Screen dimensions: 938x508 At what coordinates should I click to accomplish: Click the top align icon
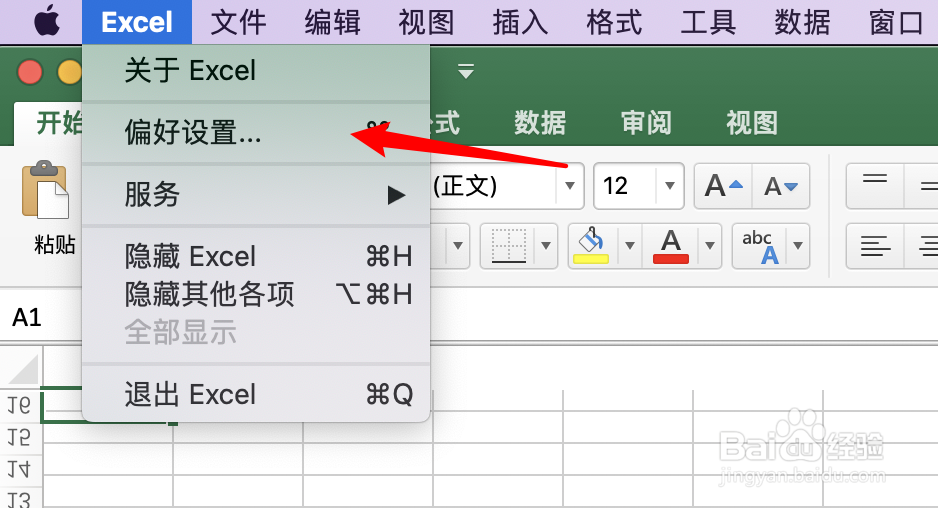point(875,186)
